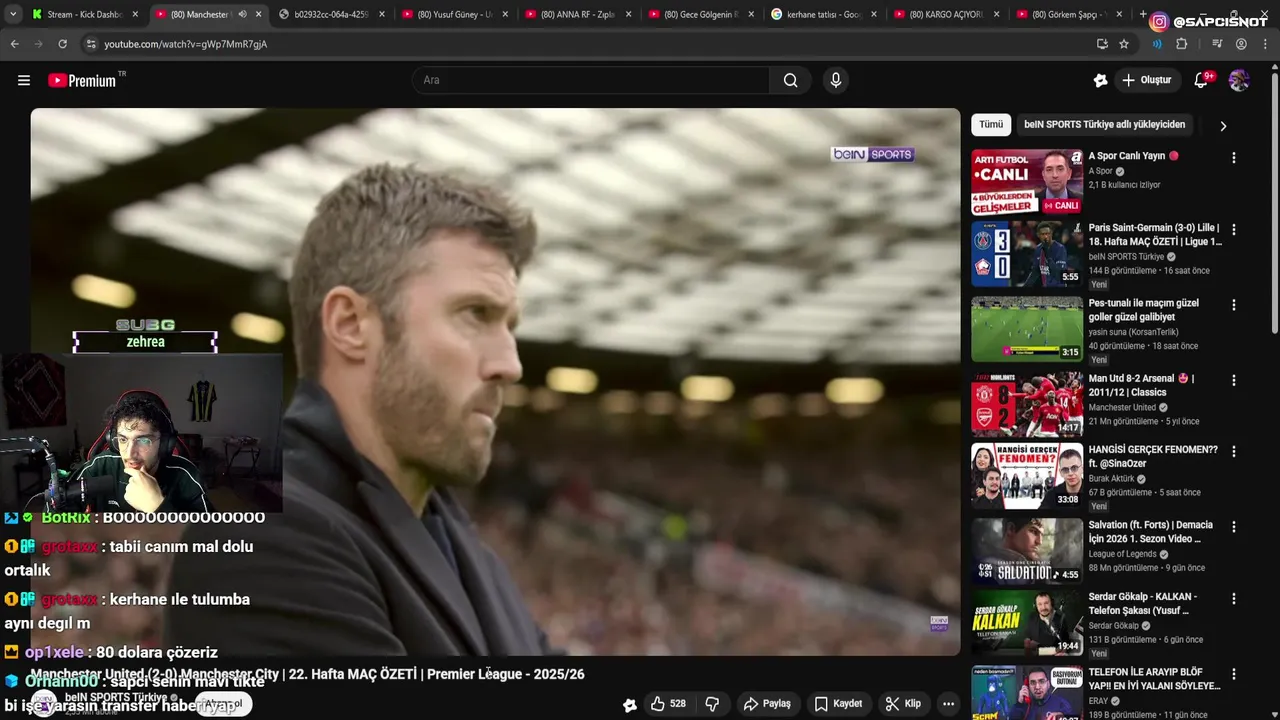
Task: Open HANGİSİ GERÇEK FENOMEN video title
Action: click(1153, 457)
